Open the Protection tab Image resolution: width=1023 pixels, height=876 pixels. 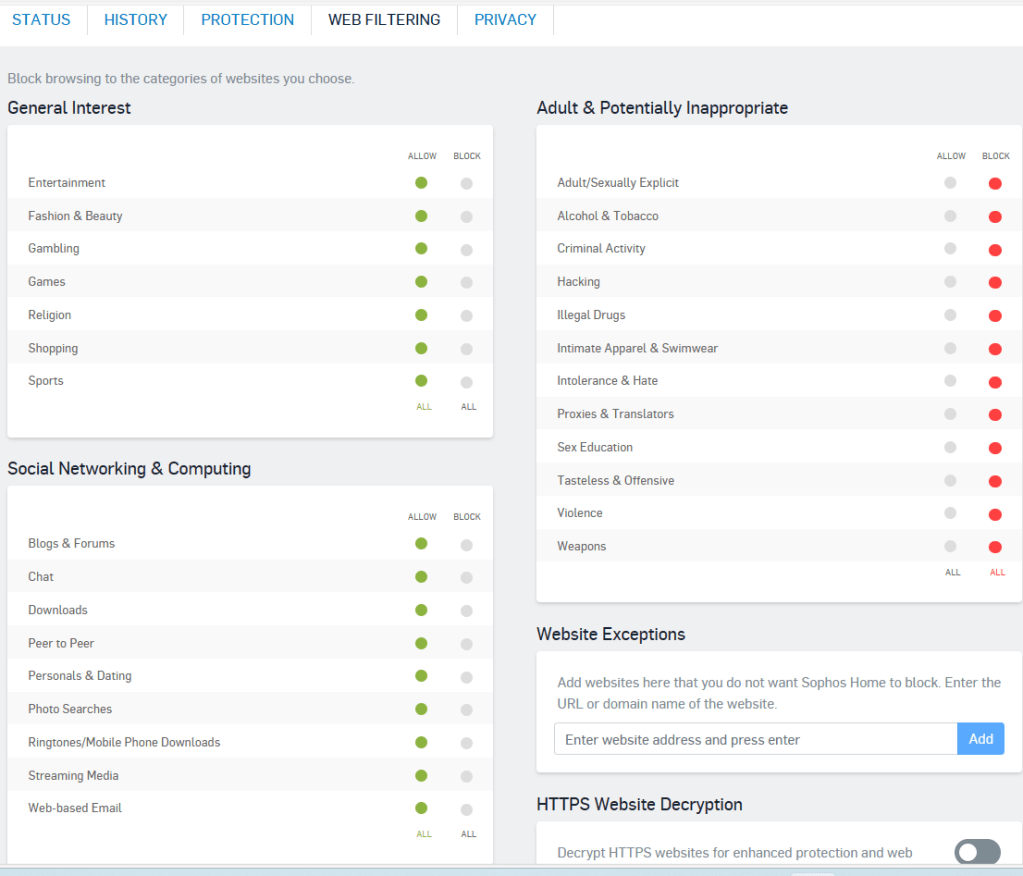[x=247, y=20]
